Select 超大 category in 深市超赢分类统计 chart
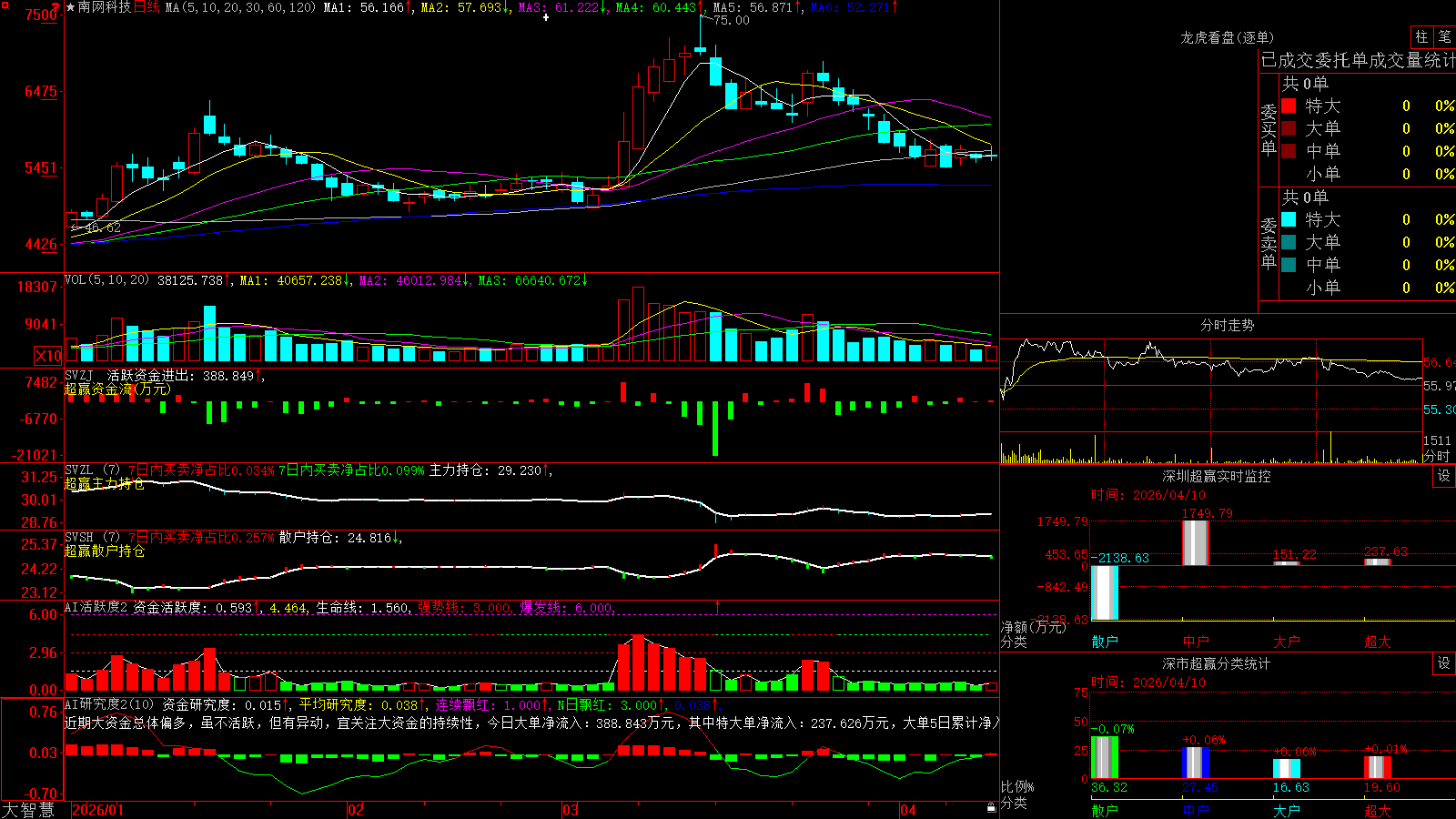 pyautogui.click(x=1378, y=810)
